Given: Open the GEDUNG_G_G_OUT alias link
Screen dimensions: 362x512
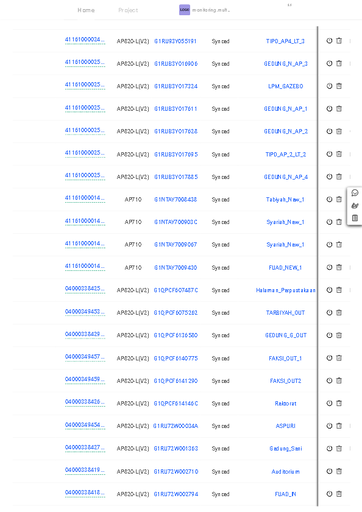Looking at the screenshot, I should coord(285,335).
